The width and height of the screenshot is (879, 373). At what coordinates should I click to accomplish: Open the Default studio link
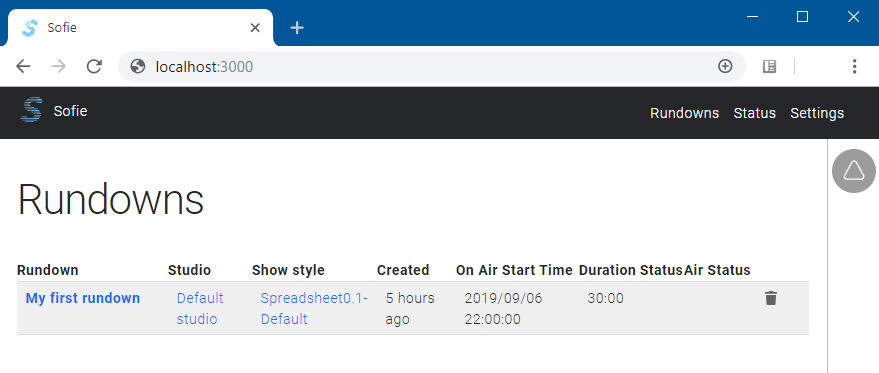[x=200, y=308]
